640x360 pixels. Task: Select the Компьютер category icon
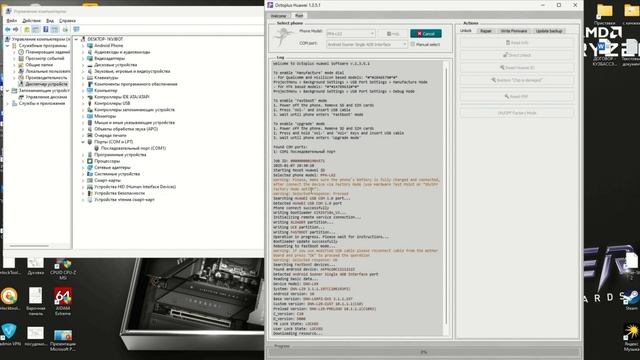click(90, 91)
